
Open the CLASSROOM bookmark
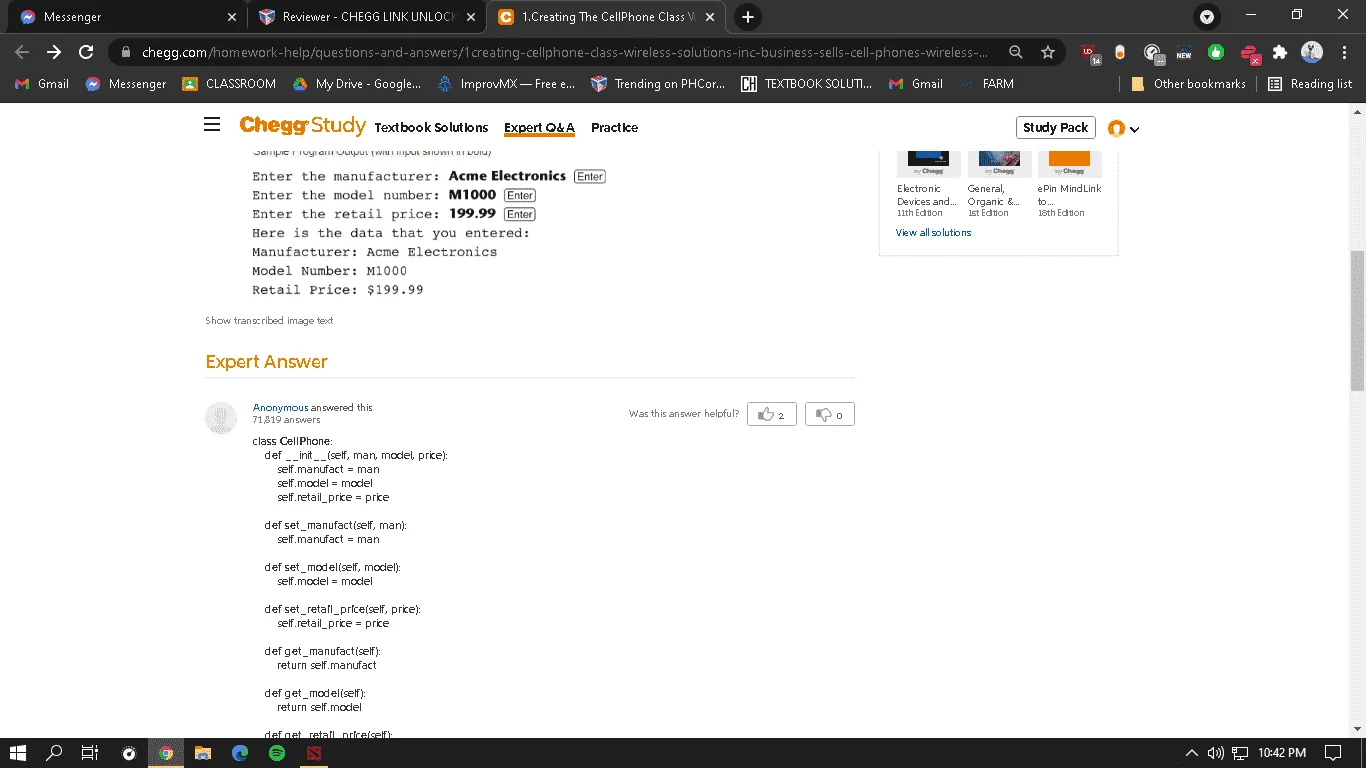tap(229, 84)
